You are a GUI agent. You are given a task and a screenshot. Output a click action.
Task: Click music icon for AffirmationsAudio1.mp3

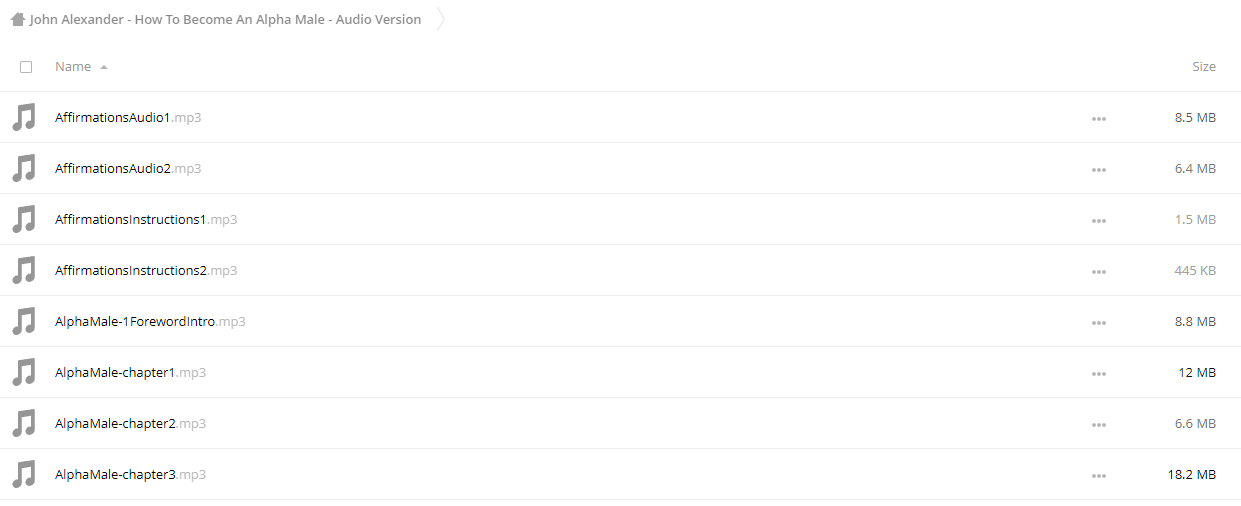[24, 117]
